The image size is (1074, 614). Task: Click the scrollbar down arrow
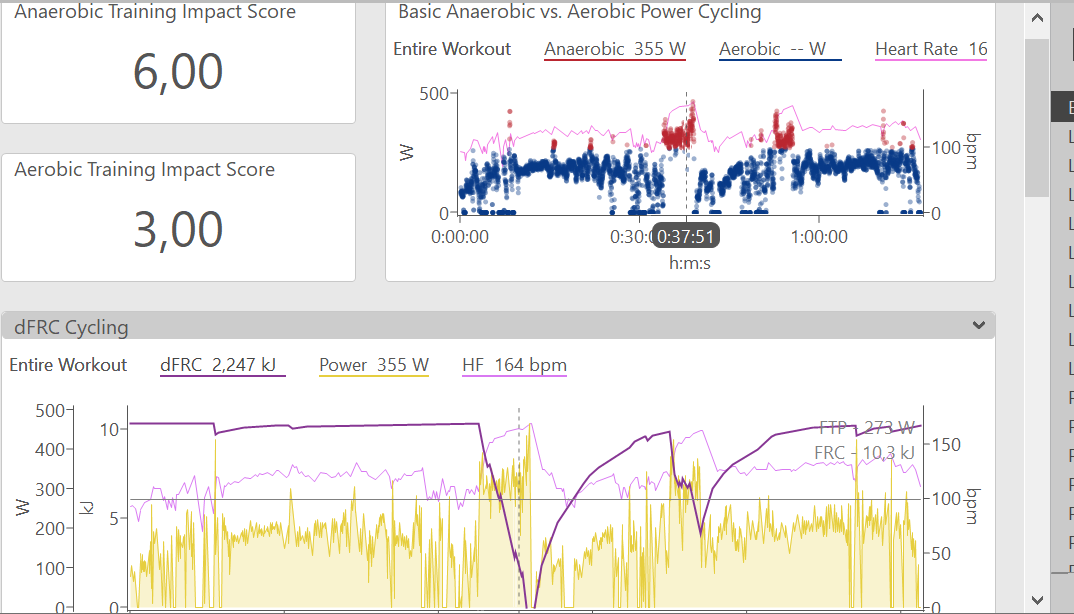click(1037, 598)
